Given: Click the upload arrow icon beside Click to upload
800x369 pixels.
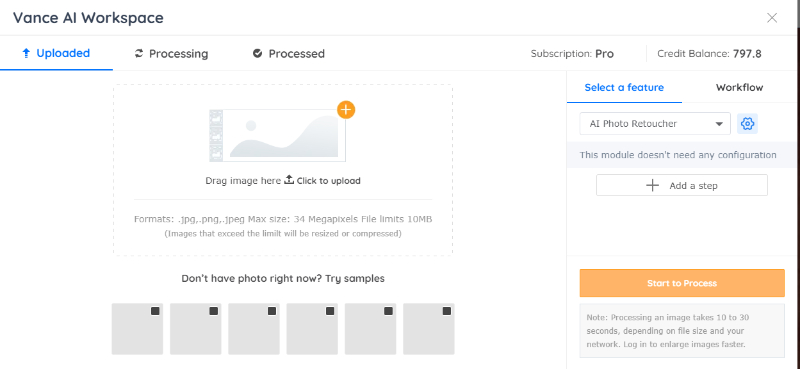Looking at the screenshot, I should pyautogui.click(x=289, y=180).
